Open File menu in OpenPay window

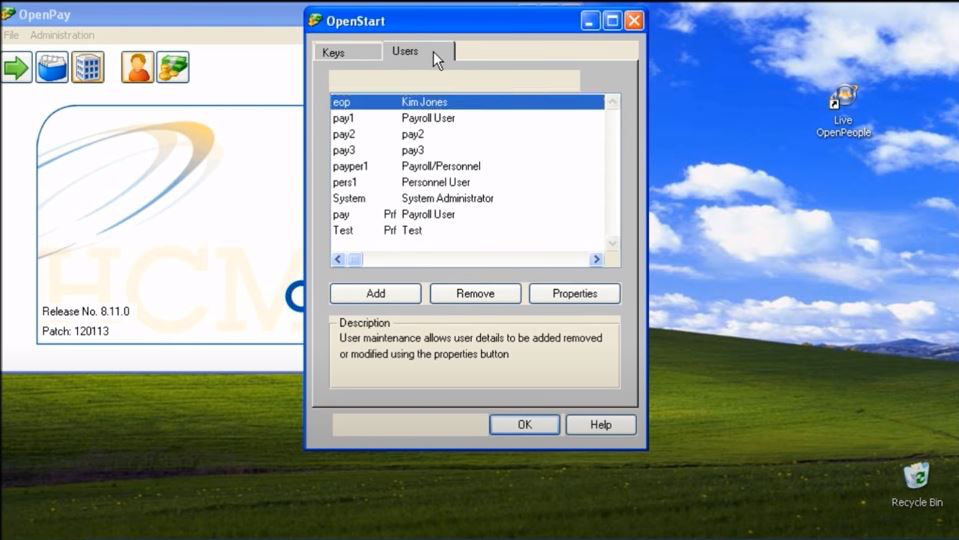coord(11,35)
